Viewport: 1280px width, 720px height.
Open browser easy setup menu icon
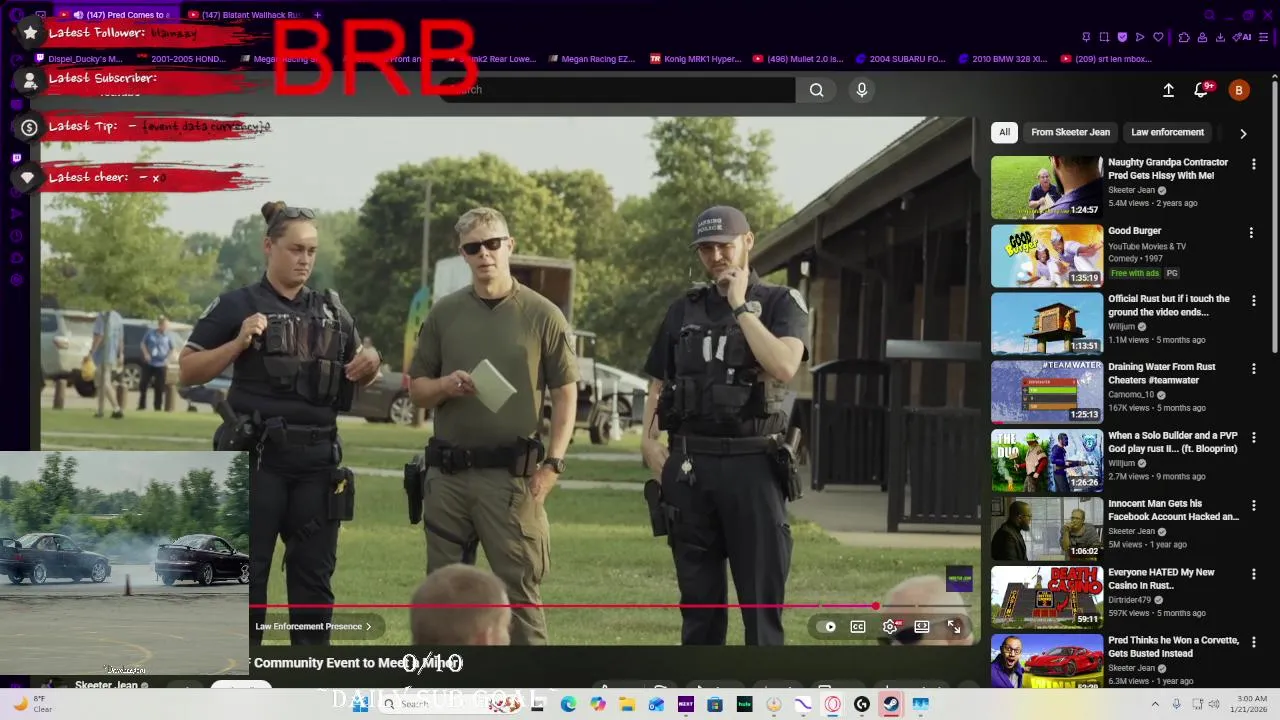coord(1265,37)
